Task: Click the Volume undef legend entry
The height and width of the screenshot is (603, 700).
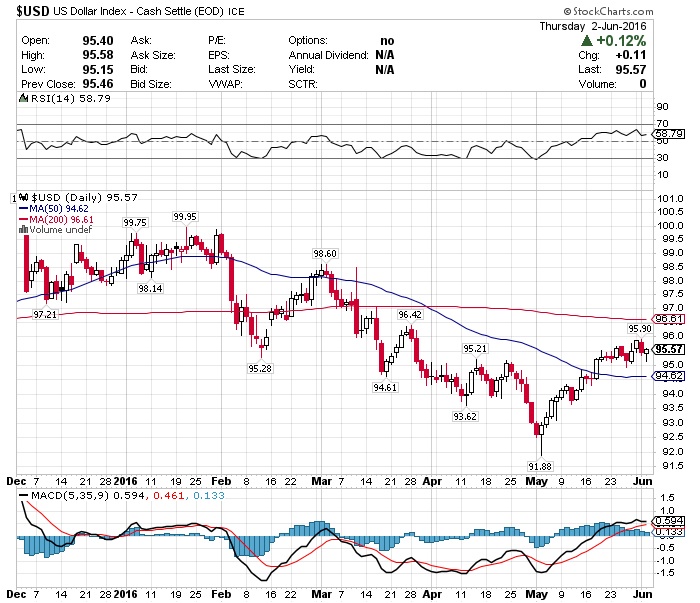Action: pos(55,229)
